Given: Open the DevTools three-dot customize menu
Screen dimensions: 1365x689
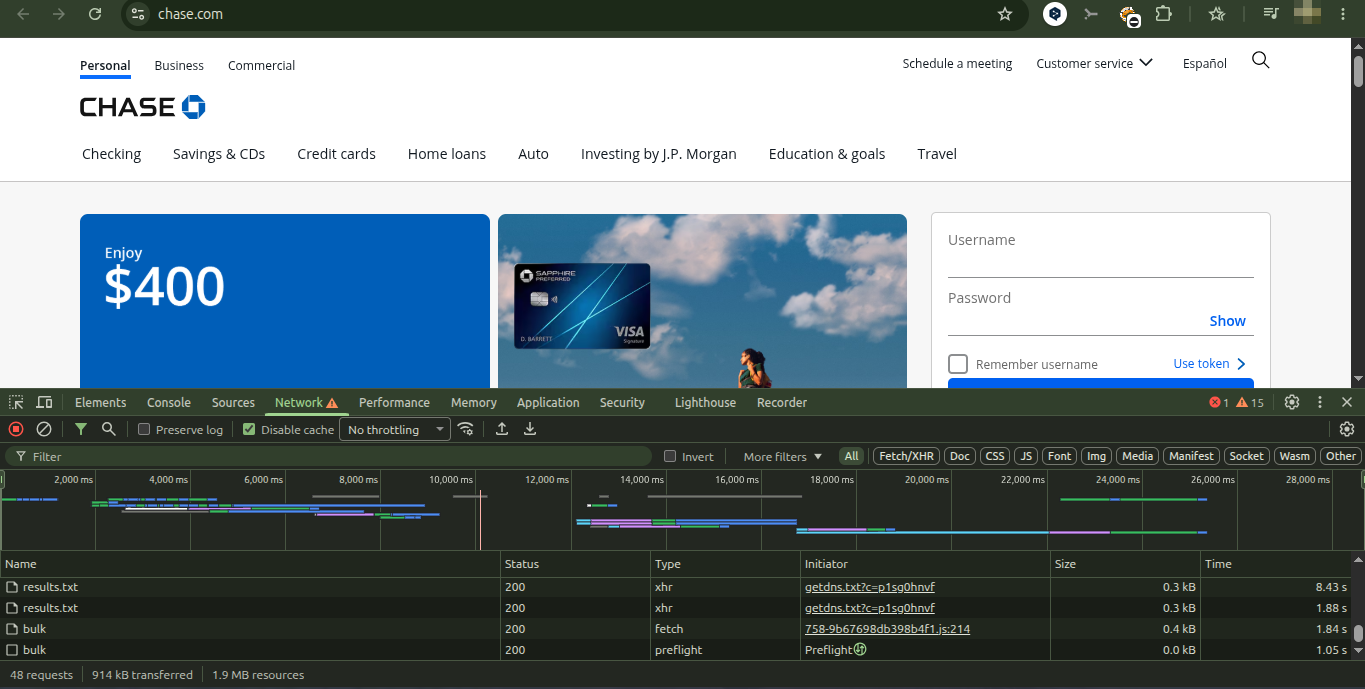Looking at the screenshot, I should [1320, 402].
